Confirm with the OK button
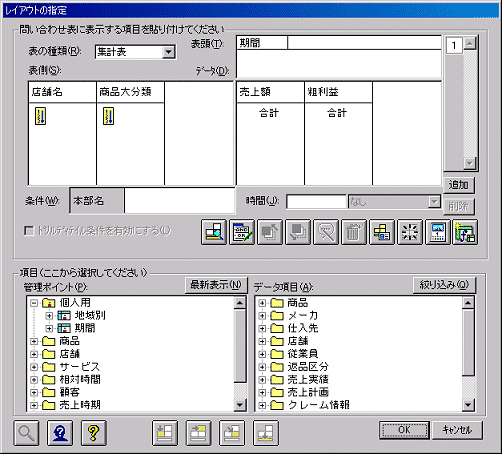This screenshot has width=502, height=454. [404, 430]
